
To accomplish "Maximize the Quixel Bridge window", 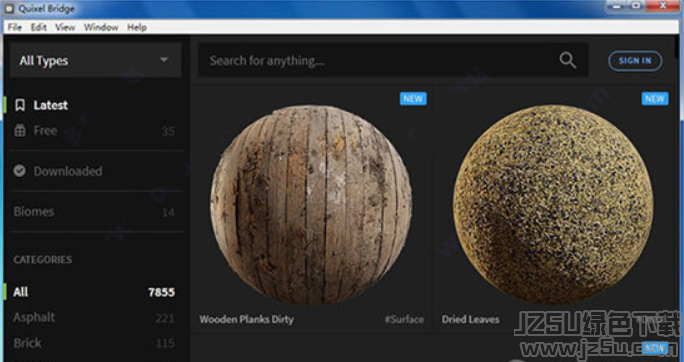I will (x=636, y=6).
